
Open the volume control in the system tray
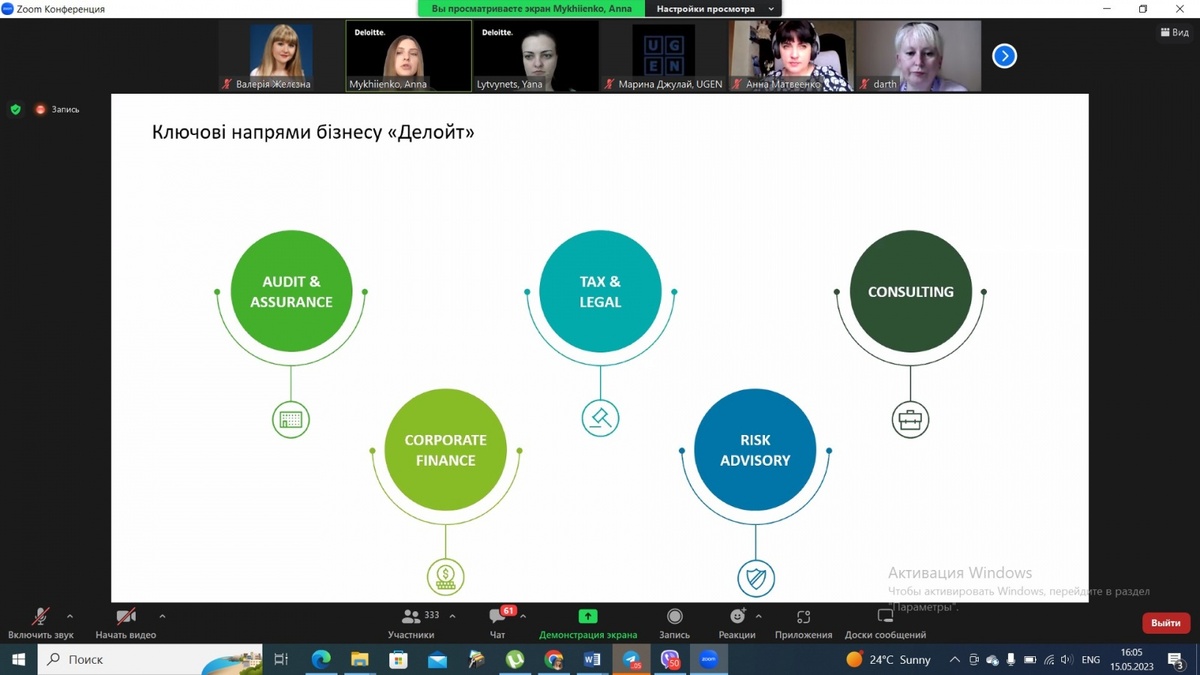pyautogui.click(x=1066, y=660)
